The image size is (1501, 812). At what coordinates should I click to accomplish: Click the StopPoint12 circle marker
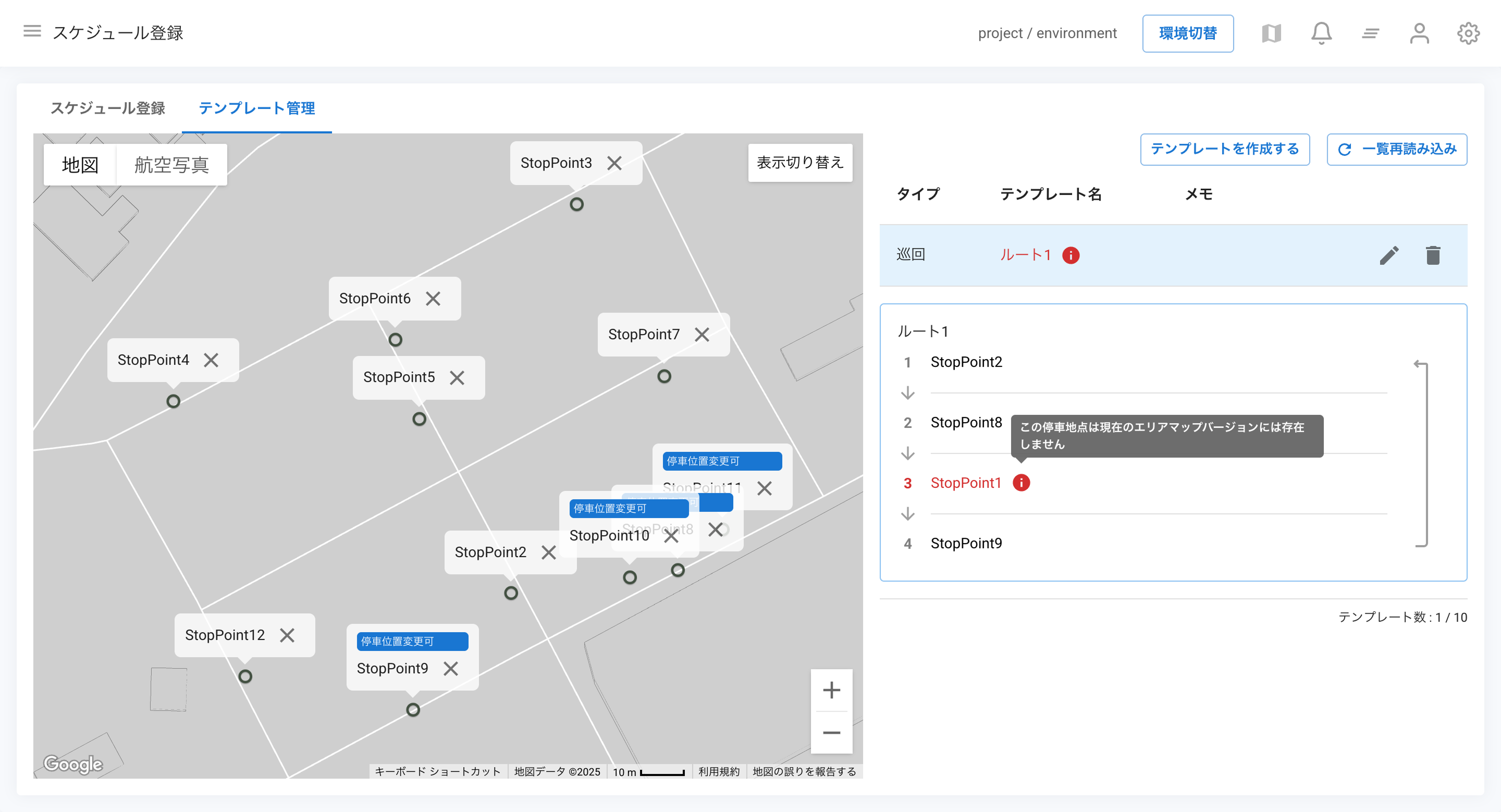tap(245, 676)
